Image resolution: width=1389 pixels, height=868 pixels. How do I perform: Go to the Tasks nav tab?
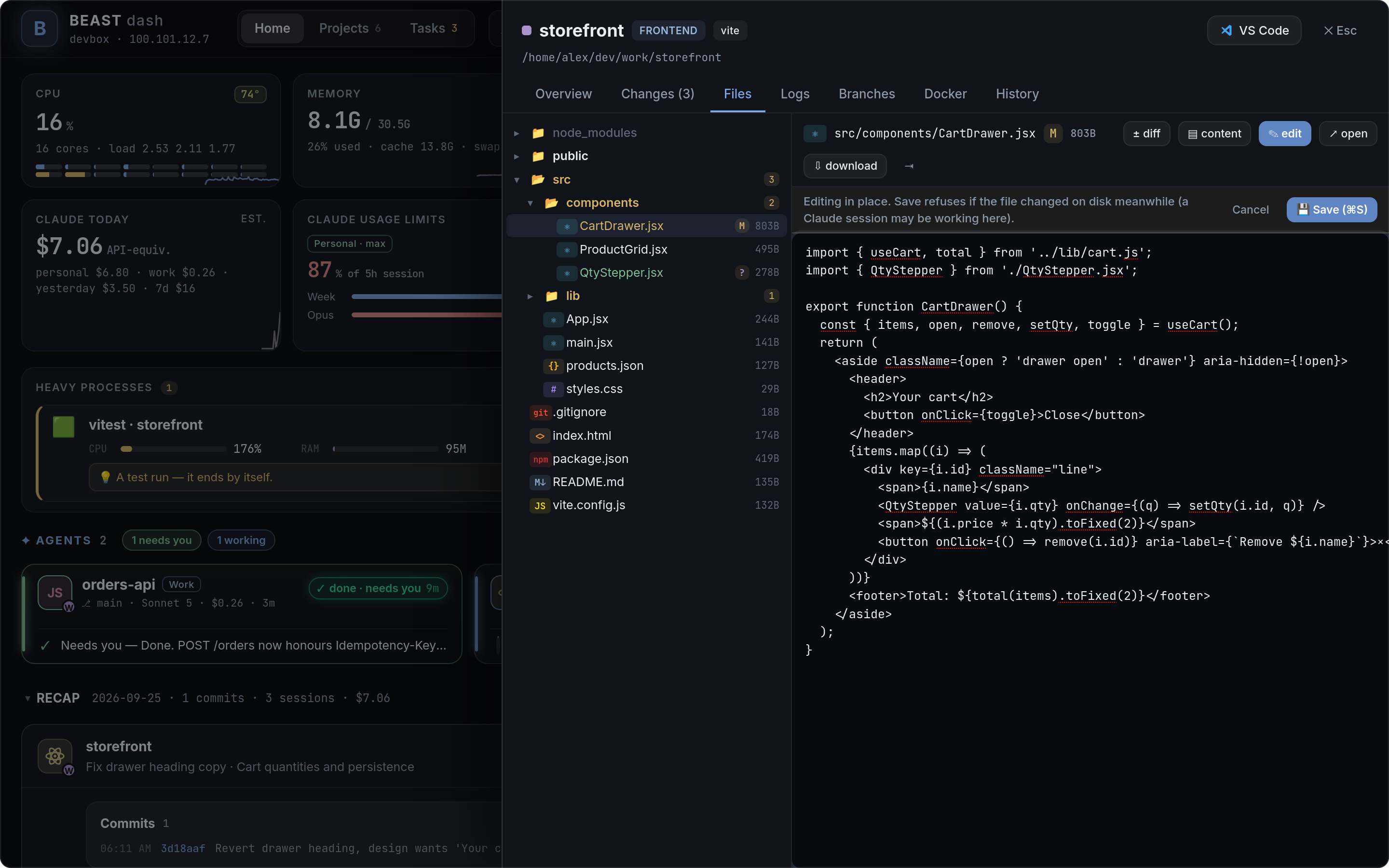coord(434,28)
